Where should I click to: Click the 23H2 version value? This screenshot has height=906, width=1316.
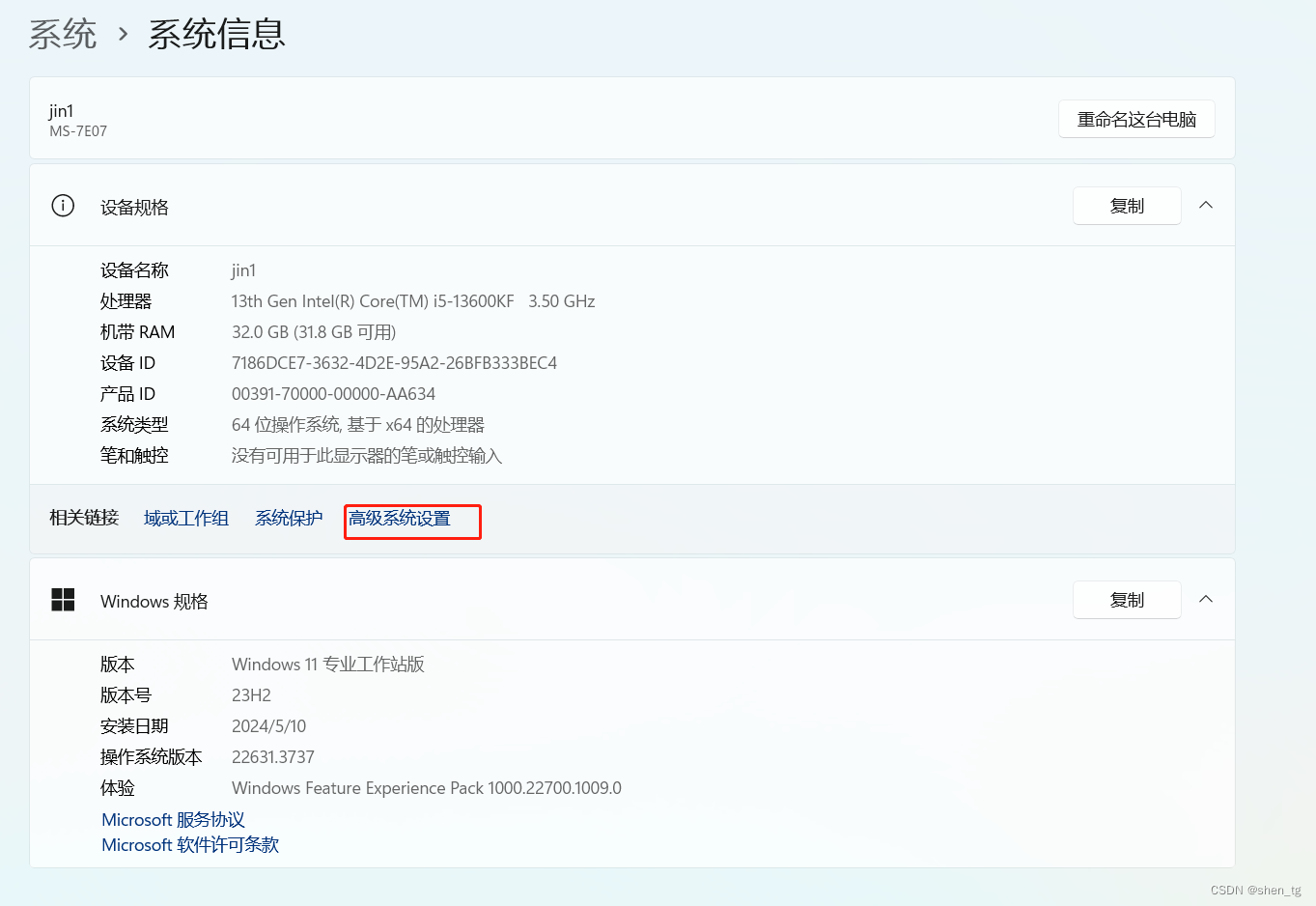251,695
